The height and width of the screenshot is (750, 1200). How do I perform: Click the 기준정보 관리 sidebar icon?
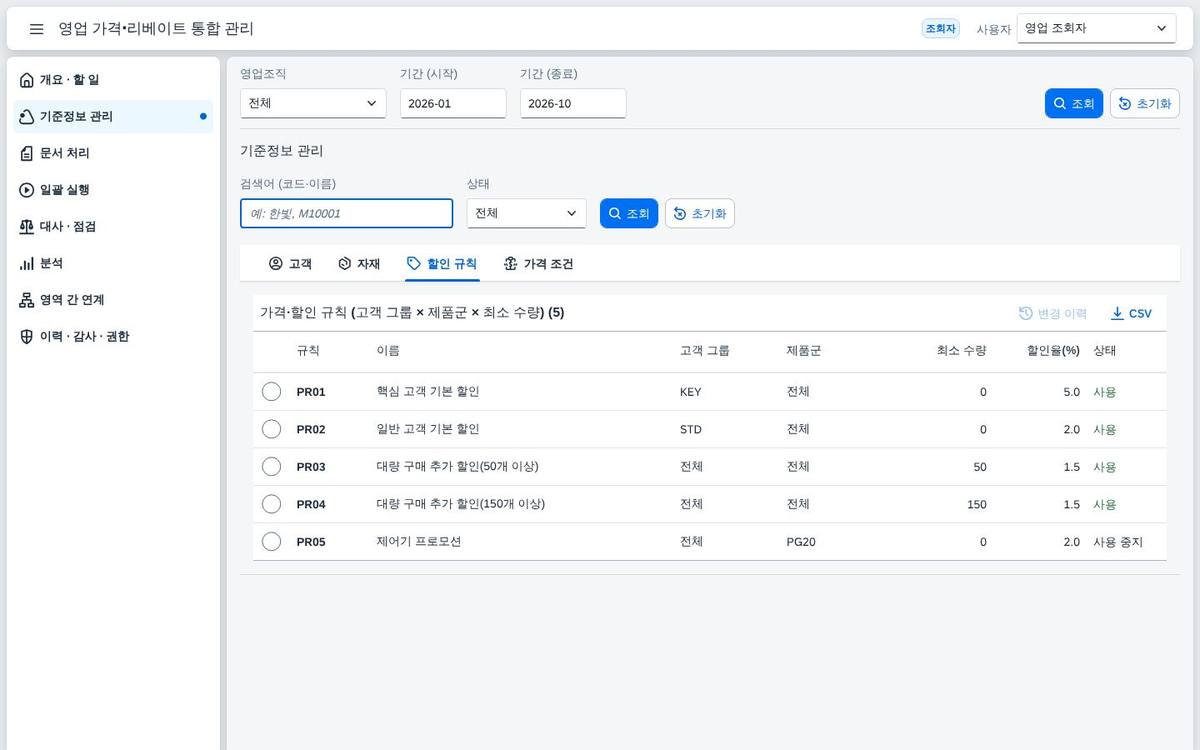pyautogui.click(x=27, y=117)
